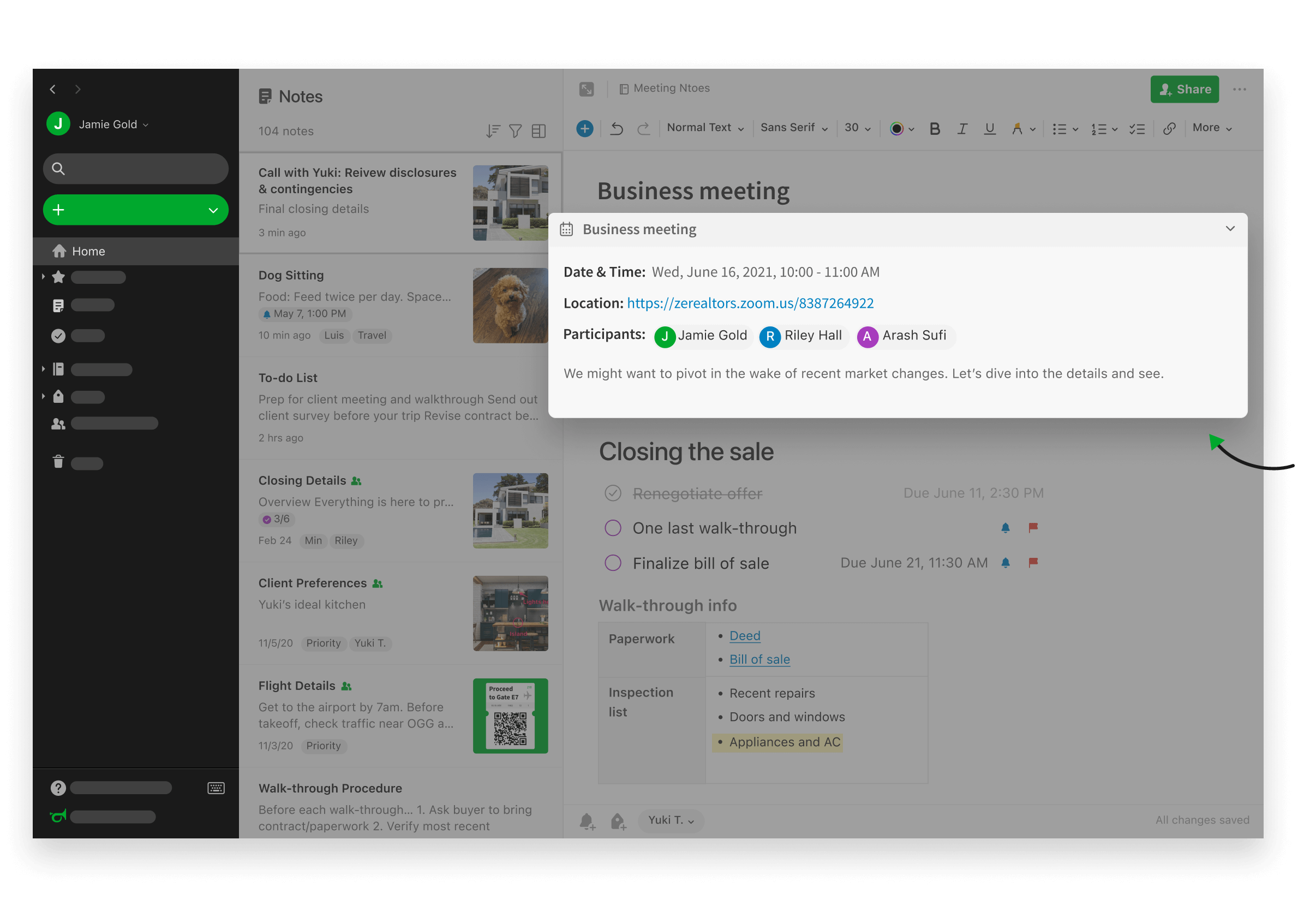The height and width of the screenshot is (917, 1316).
Task: Select Home in the sidebar
Action: [x=136, y=251]
